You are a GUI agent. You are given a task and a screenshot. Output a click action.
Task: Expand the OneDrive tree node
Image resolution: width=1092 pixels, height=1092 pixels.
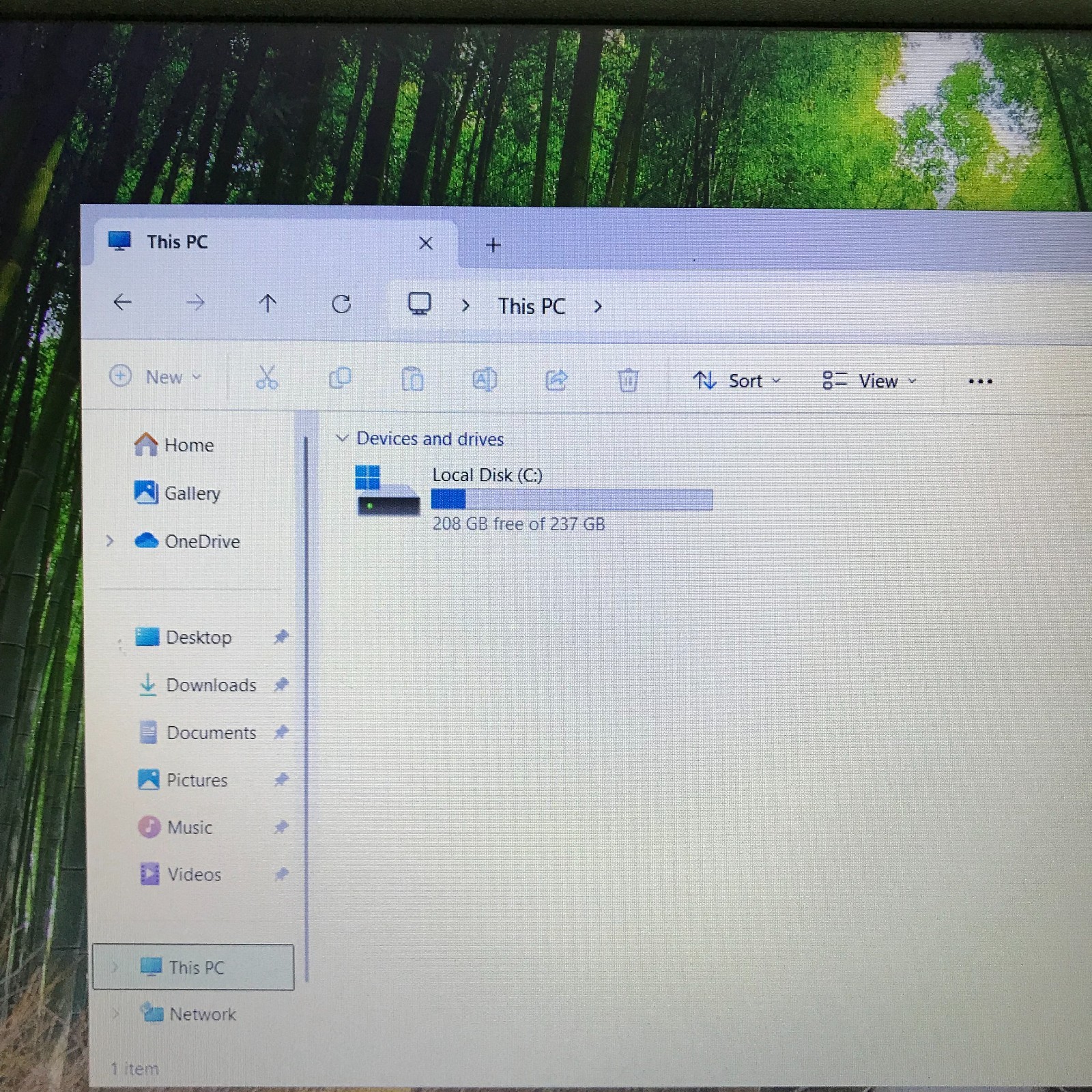(x=110, y=541)
